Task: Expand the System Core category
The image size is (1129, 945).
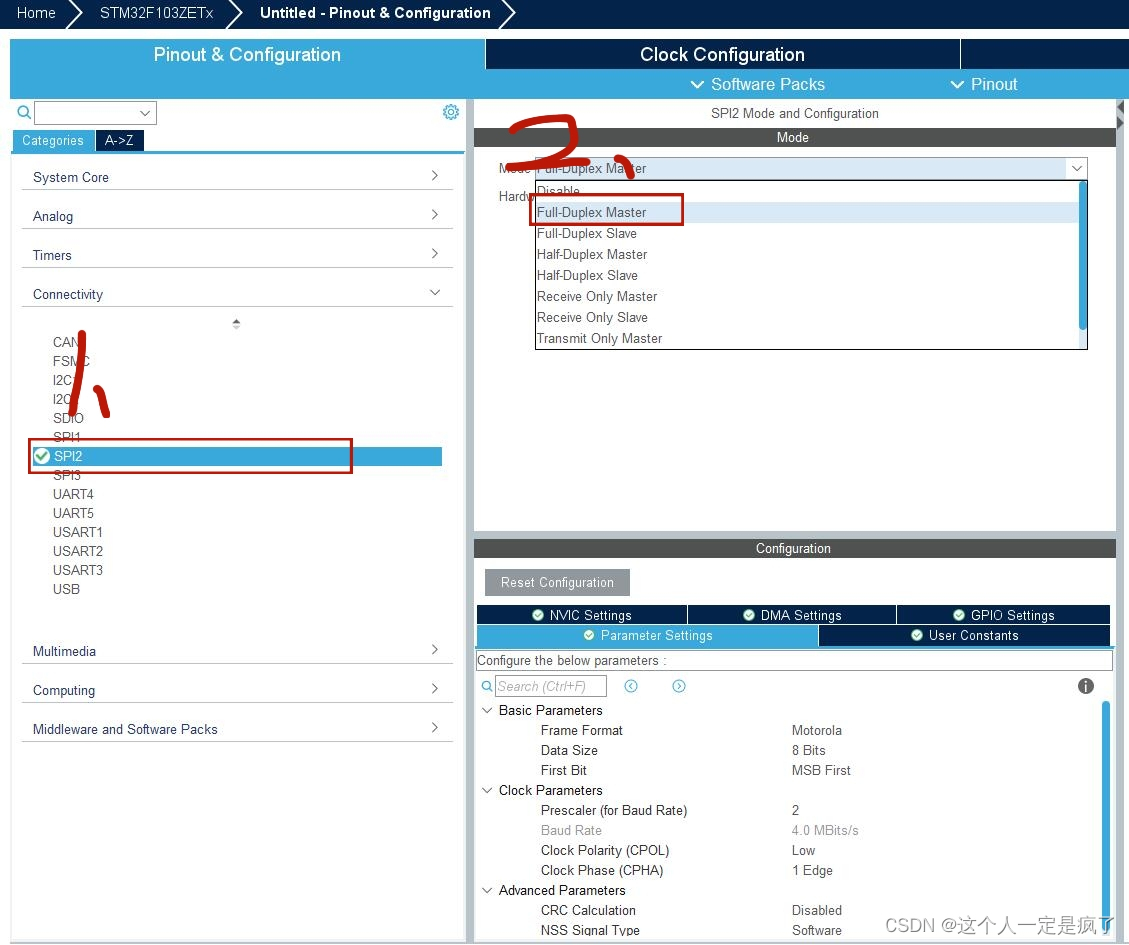Action: point(435,176)
